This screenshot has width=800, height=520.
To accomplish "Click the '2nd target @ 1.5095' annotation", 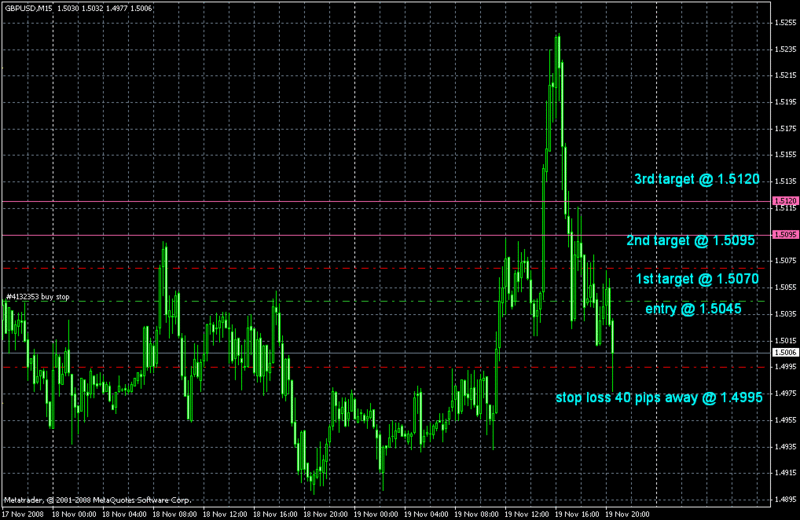I will [x=691, y=240].
